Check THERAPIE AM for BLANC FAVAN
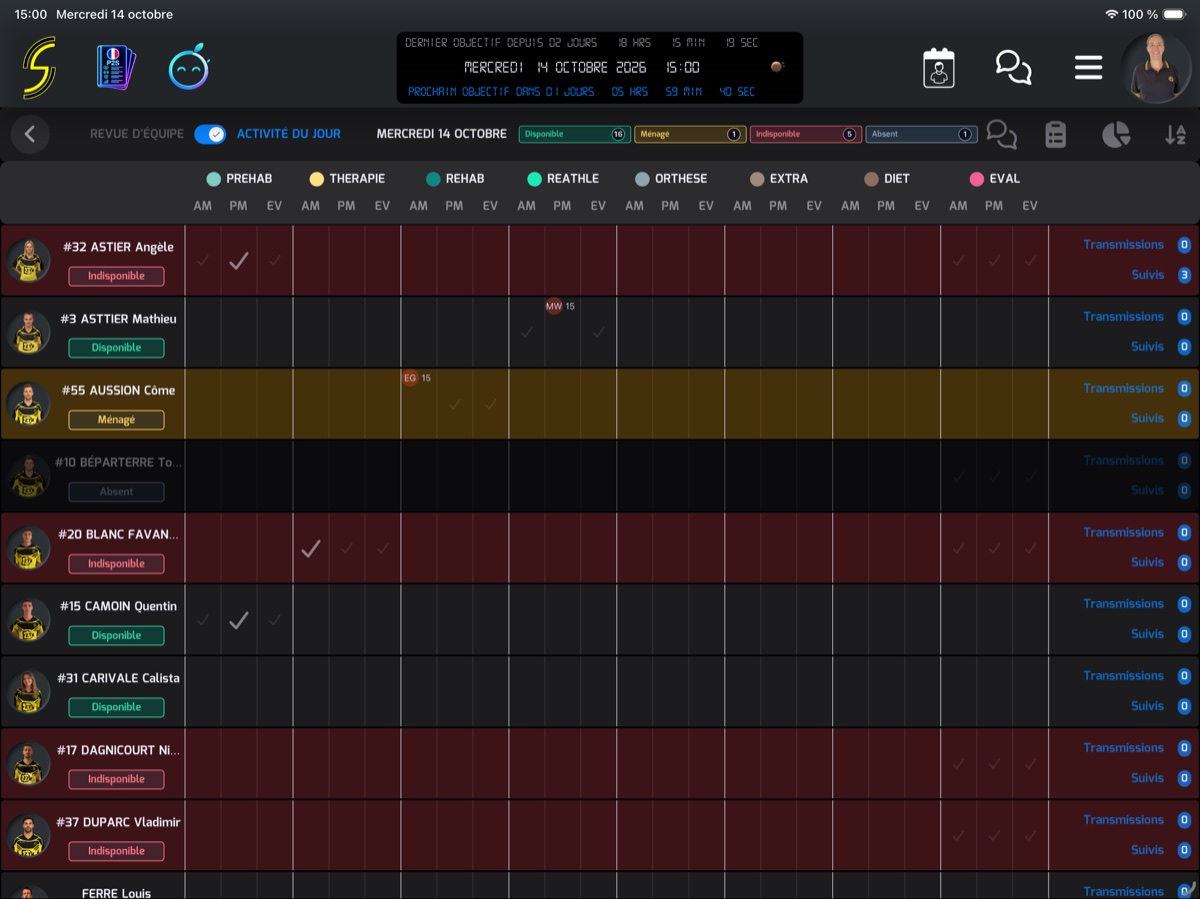This screenshot has width=1200, height=899. click(311, 548)
